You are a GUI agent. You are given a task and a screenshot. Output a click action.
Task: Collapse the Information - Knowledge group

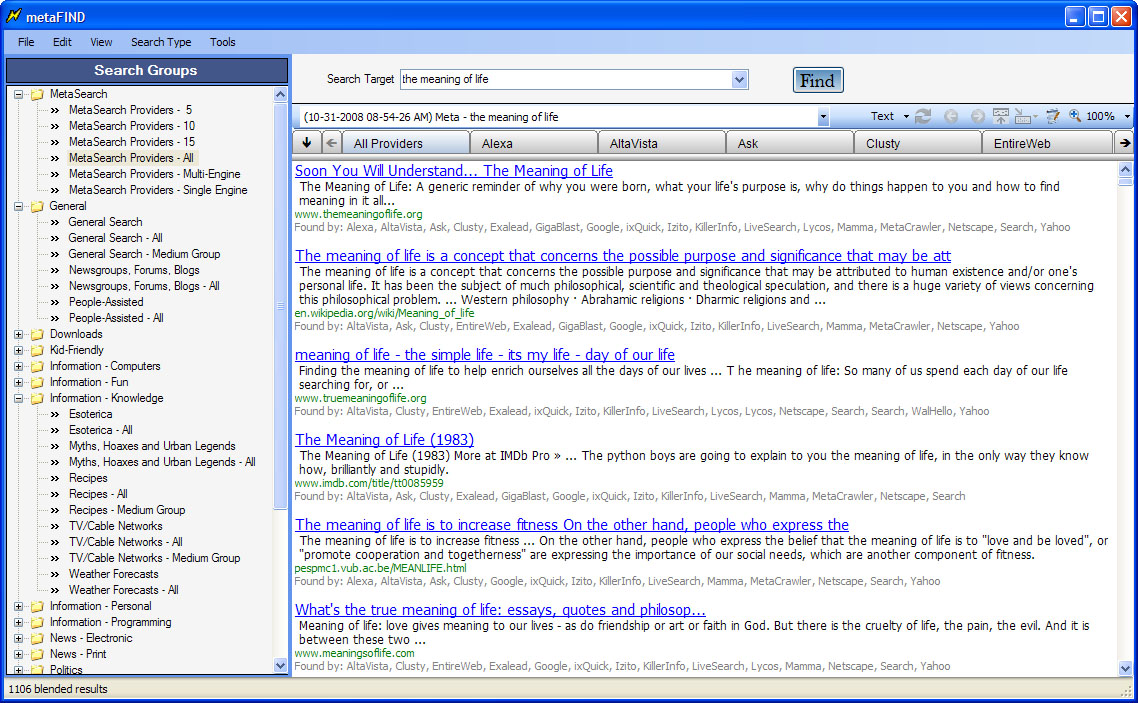[x=19, y=398]
